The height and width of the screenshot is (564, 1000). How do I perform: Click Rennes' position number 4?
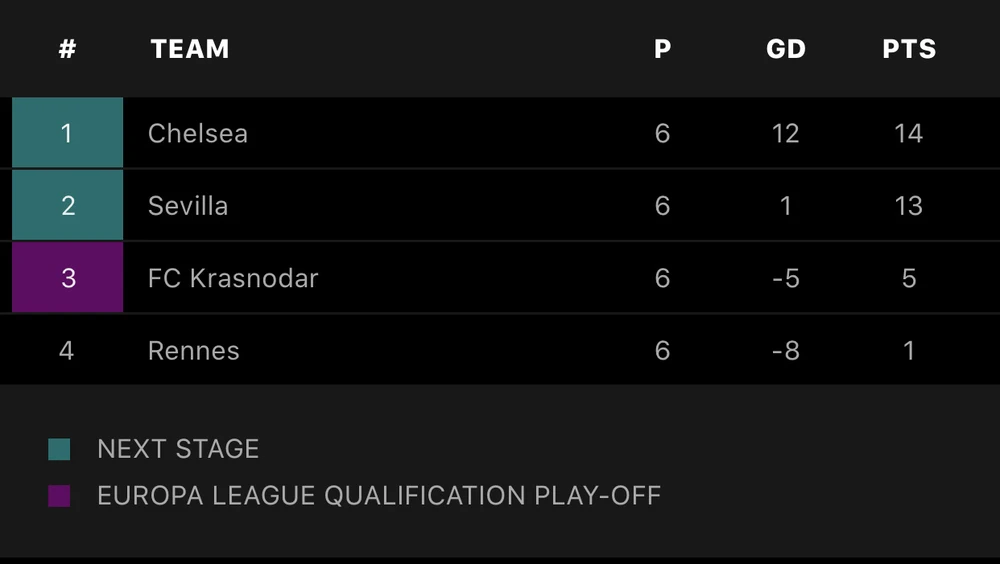67,351
